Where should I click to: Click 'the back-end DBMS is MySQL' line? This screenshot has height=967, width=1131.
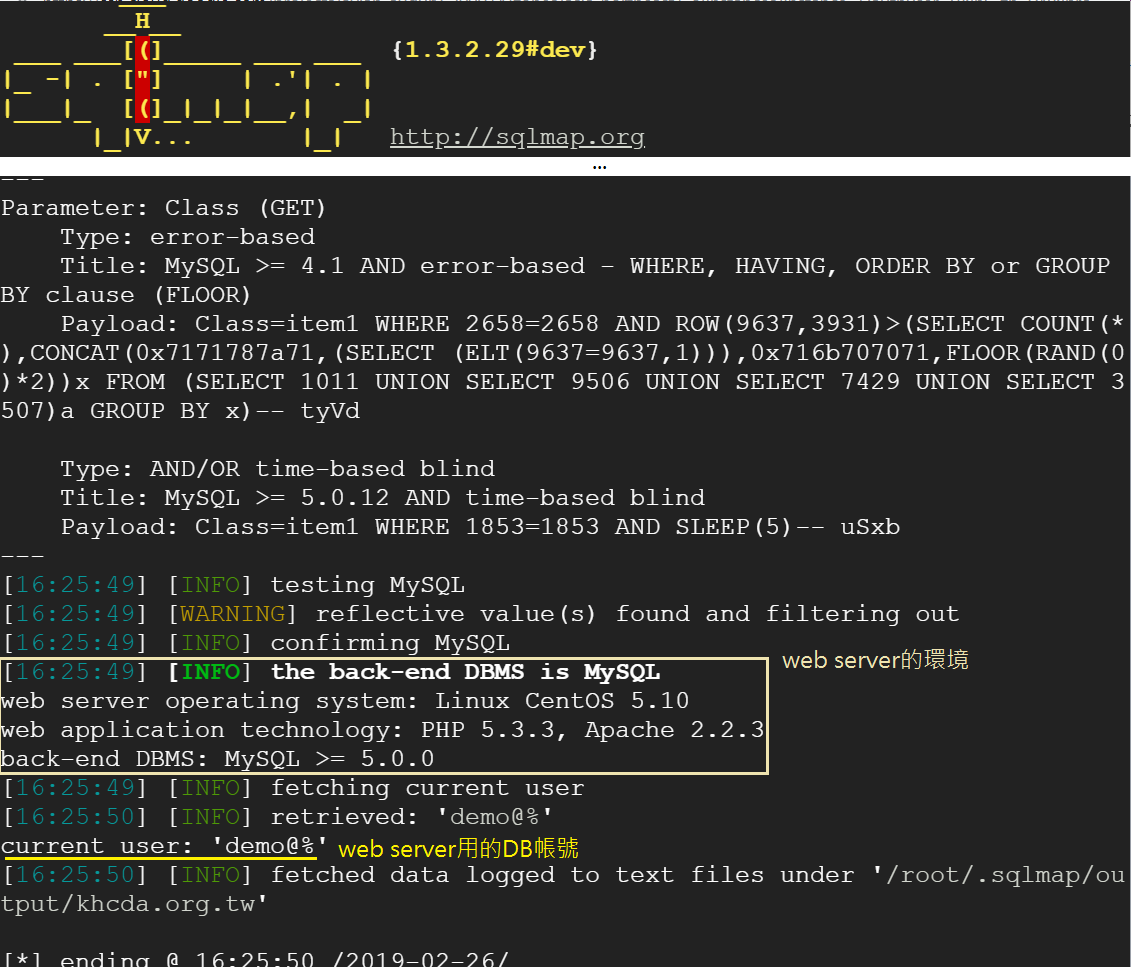(x=332, y=672)
